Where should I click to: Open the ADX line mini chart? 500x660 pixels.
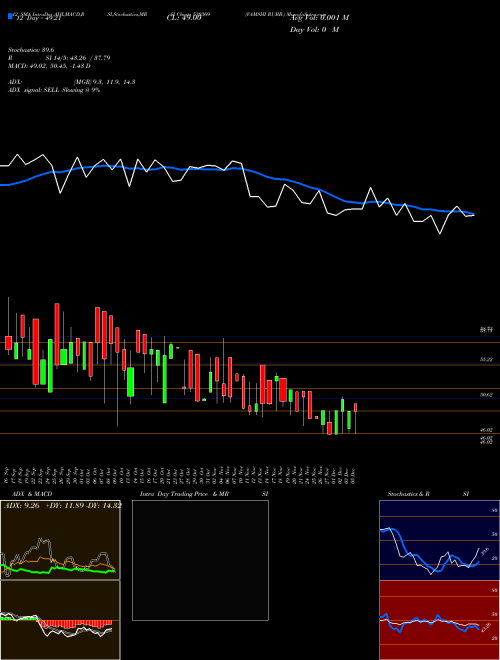pos(60,540)
